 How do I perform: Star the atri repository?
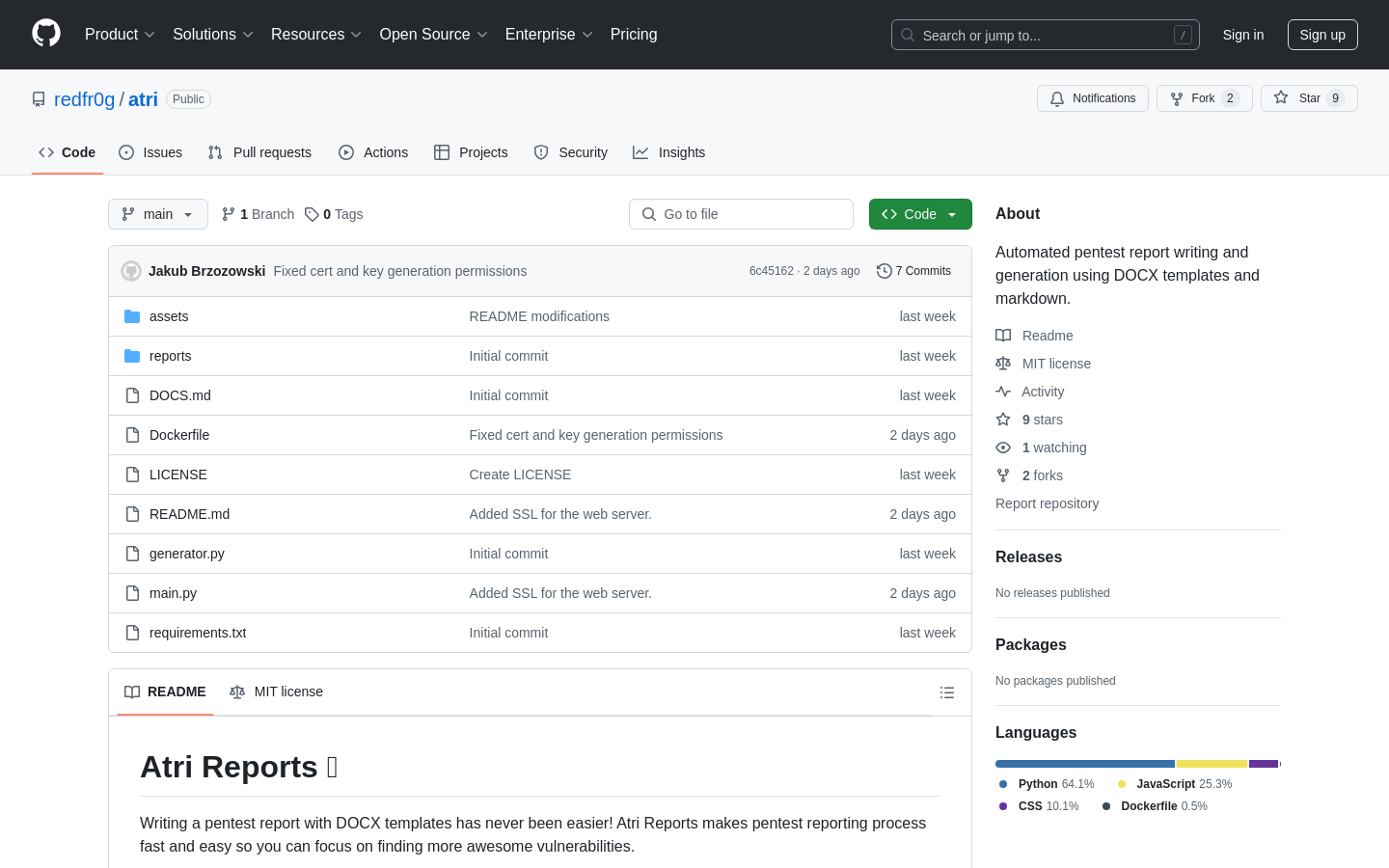click(x=1309, y=98)
